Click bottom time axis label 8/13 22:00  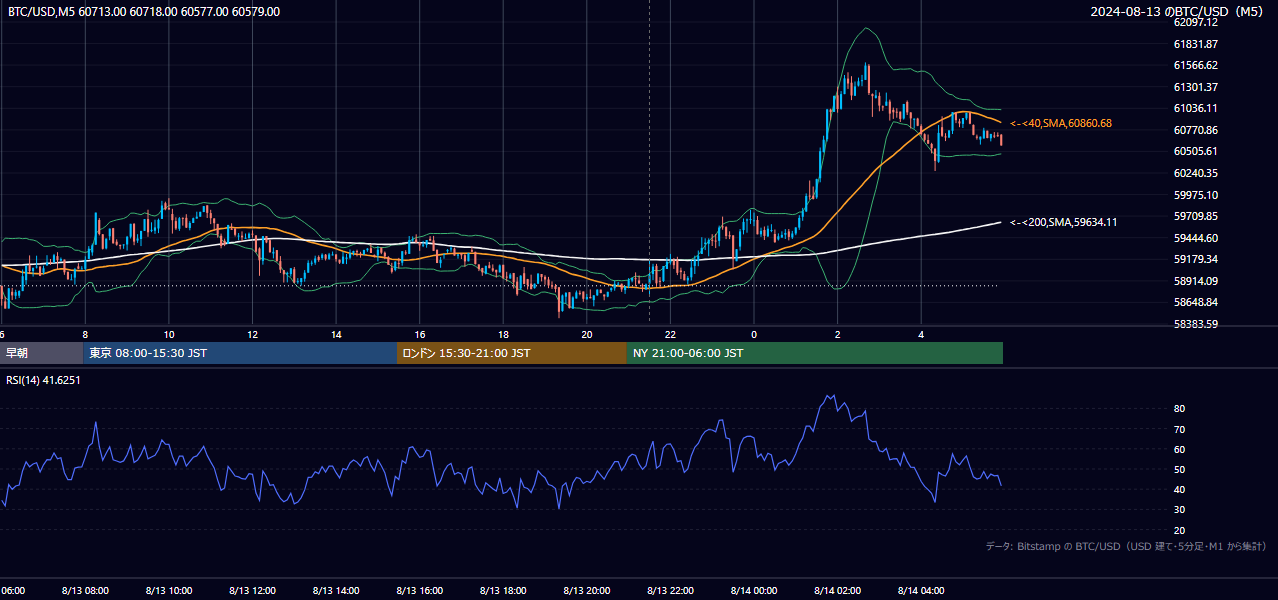pos(671,591)
